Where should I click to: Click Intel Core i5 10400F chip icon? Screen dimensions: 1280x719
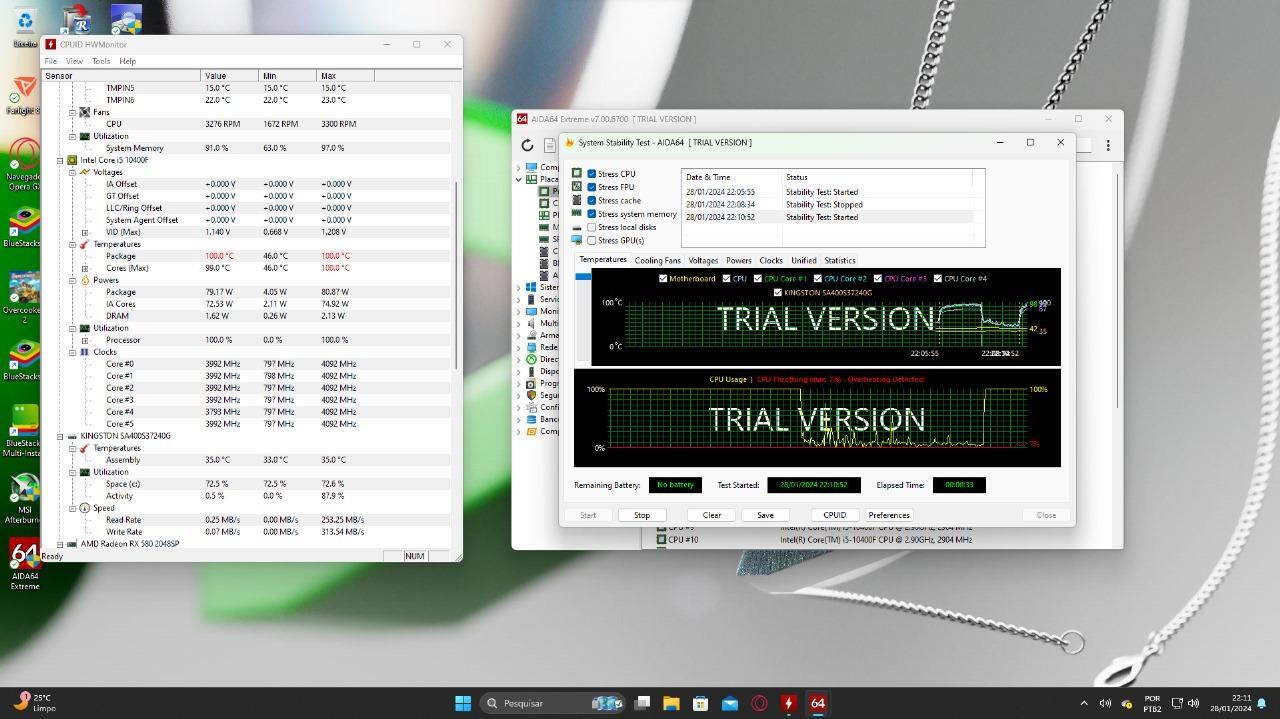[72, 160]
